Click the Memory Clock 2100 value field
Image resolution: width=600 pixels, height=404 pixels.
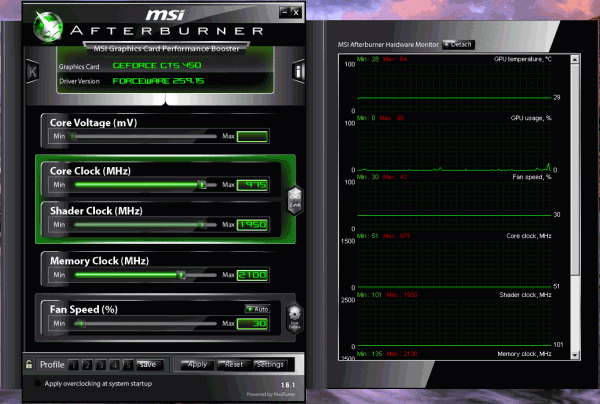pyautogui.click(x=252, y=275)
